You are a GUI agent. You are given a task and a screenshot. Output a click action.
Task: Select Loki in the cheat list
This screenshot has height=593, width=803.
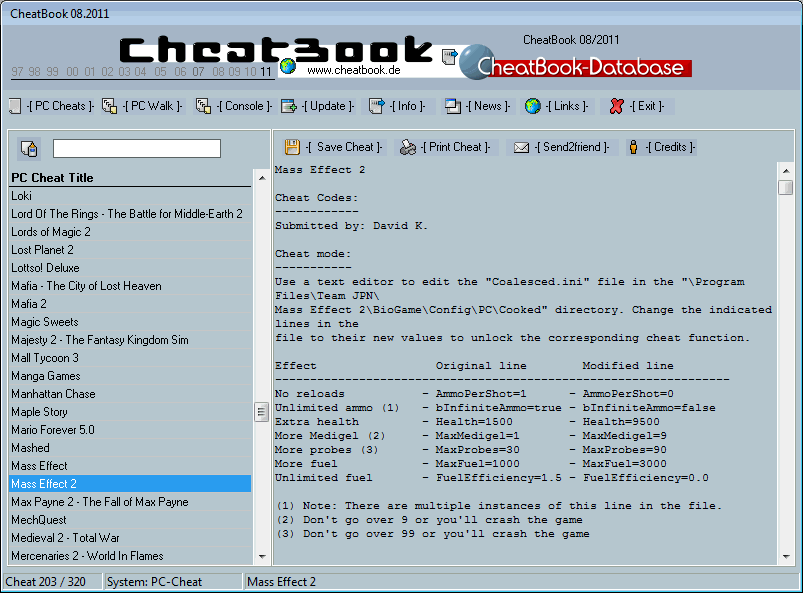pyautogui.click(x=131, y=196)
